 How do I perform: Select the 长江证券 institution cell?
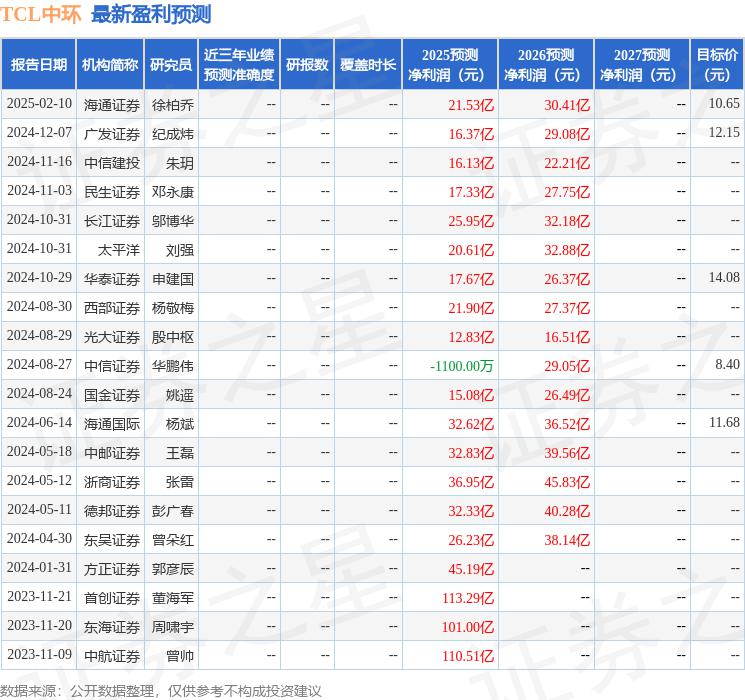pyautogui.click(x=112, y=221)
